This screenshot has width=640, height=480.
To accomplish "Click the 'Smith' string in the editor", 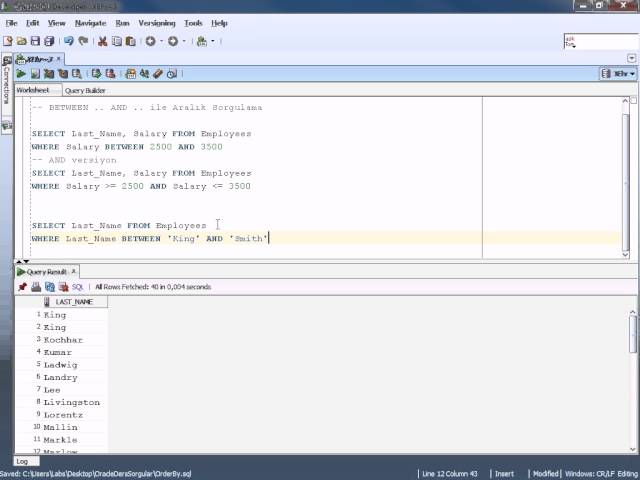I will point(248,238).
